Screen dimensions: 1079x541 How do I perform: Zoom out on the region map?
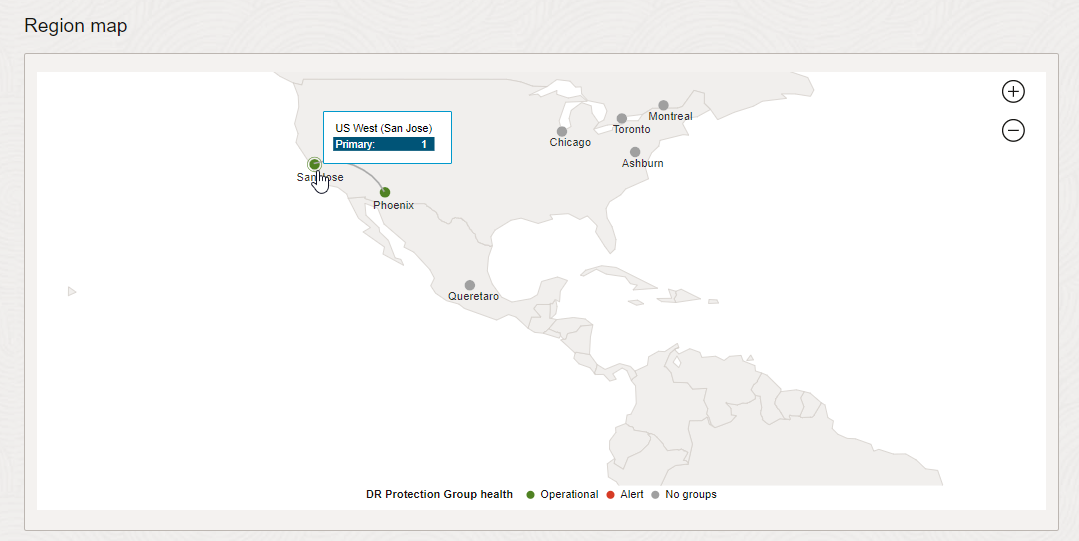tap(1013, 130)
